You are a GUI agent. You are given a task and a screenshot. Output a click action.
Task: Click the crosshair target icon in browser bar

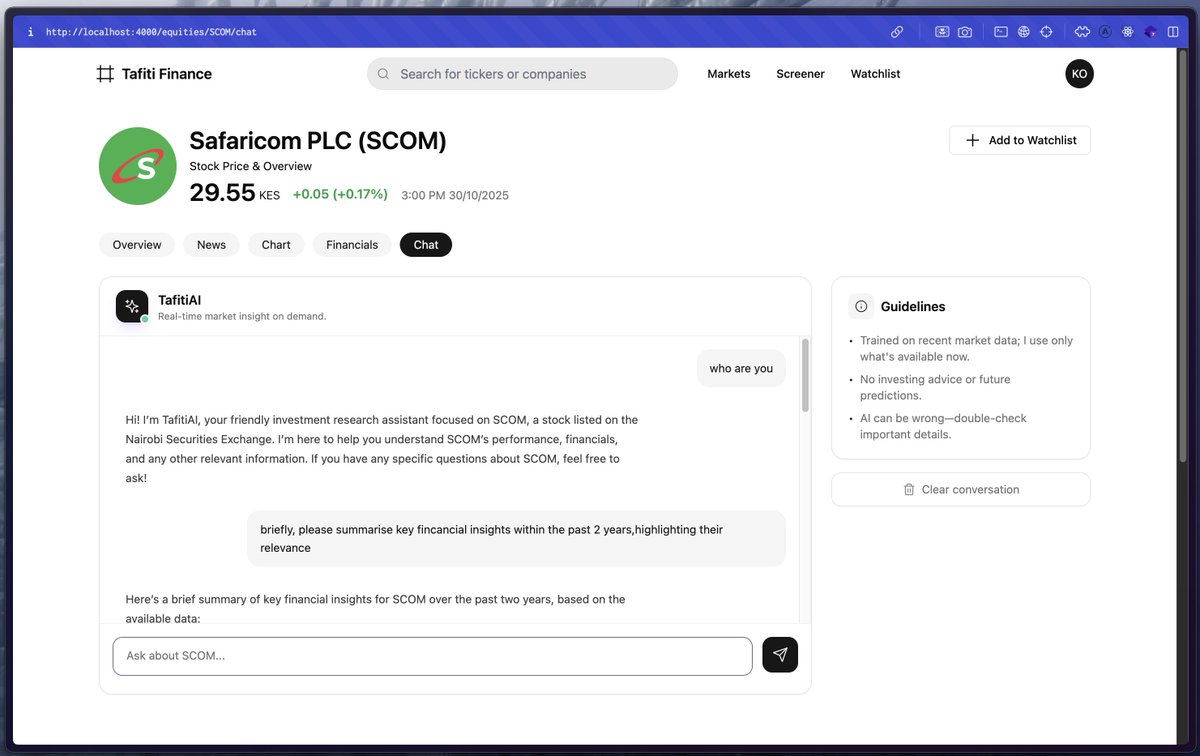tap(1046, 32)
